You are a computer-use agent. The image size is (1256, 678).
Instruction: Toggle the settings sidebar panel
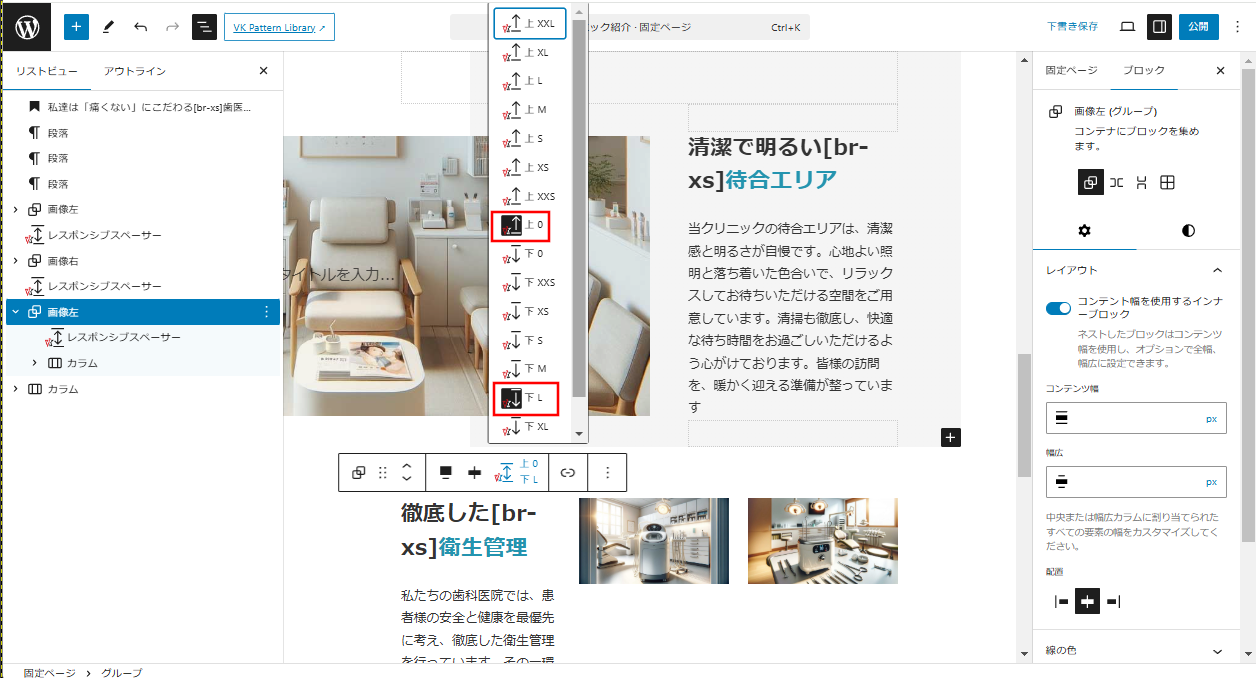tap(1159, 27)
